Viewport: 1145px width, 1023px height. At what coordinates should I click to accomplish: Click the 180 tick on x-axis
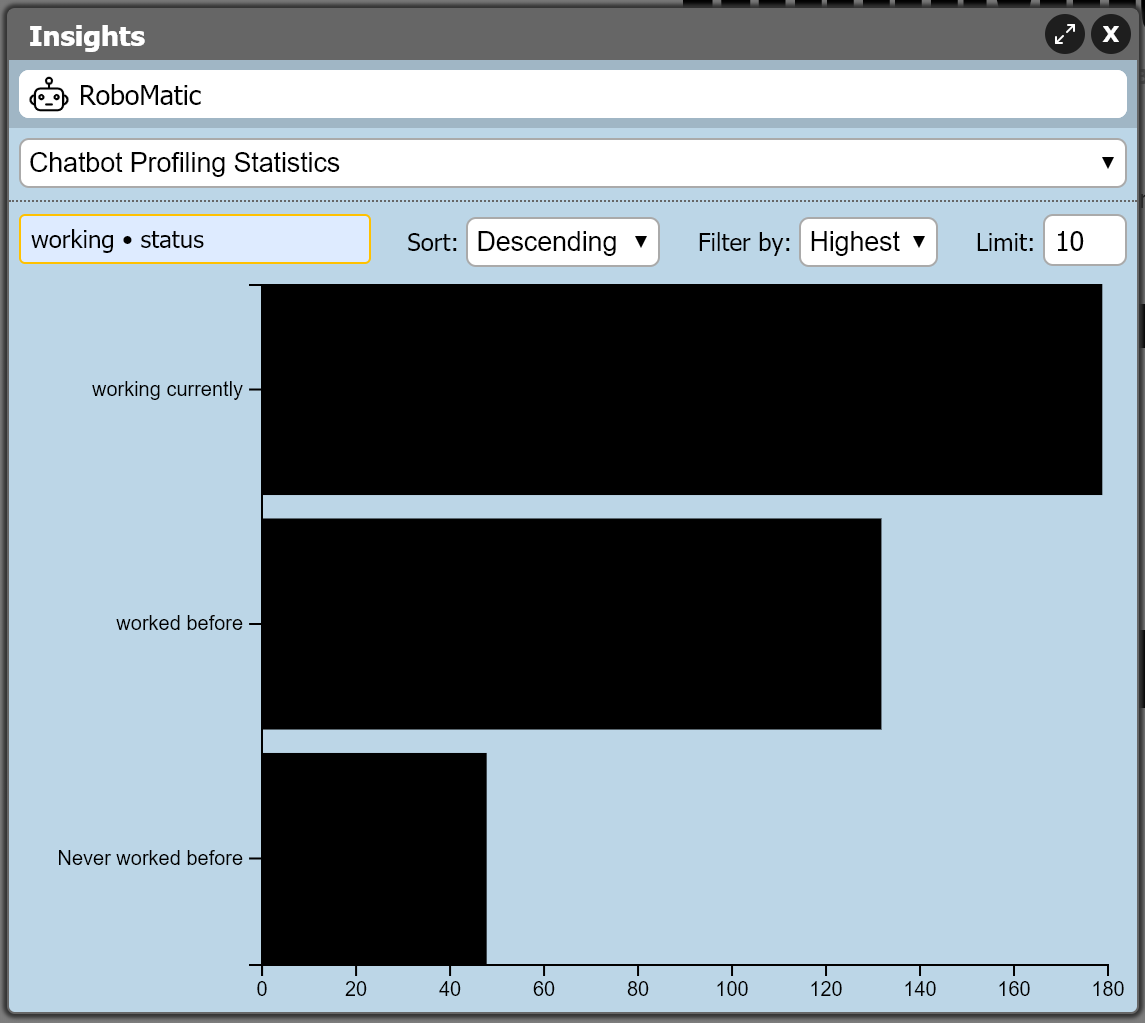pyautogui.click(x=1108, y=989)
